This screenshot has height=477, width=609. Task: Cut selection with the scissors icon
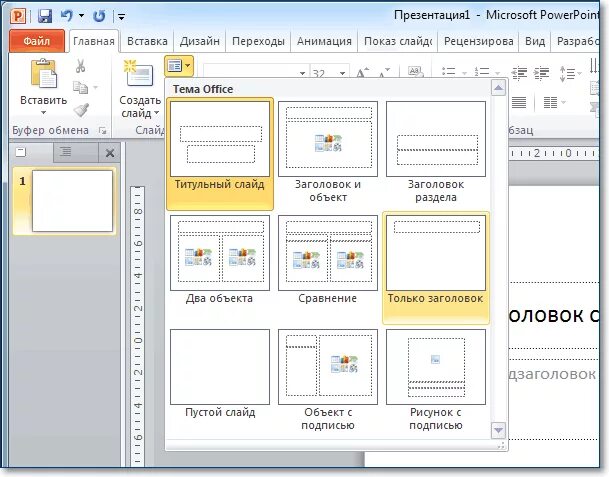click(x=80, y=66)
